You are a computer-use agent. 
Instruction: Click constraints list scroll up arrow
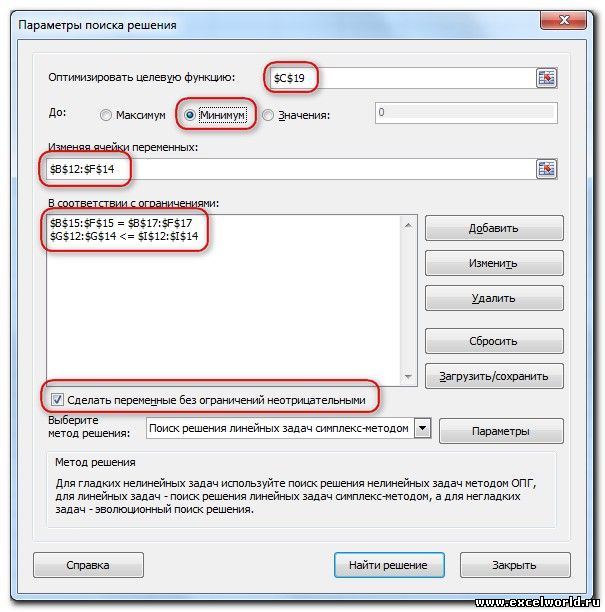tap(408, 226)
